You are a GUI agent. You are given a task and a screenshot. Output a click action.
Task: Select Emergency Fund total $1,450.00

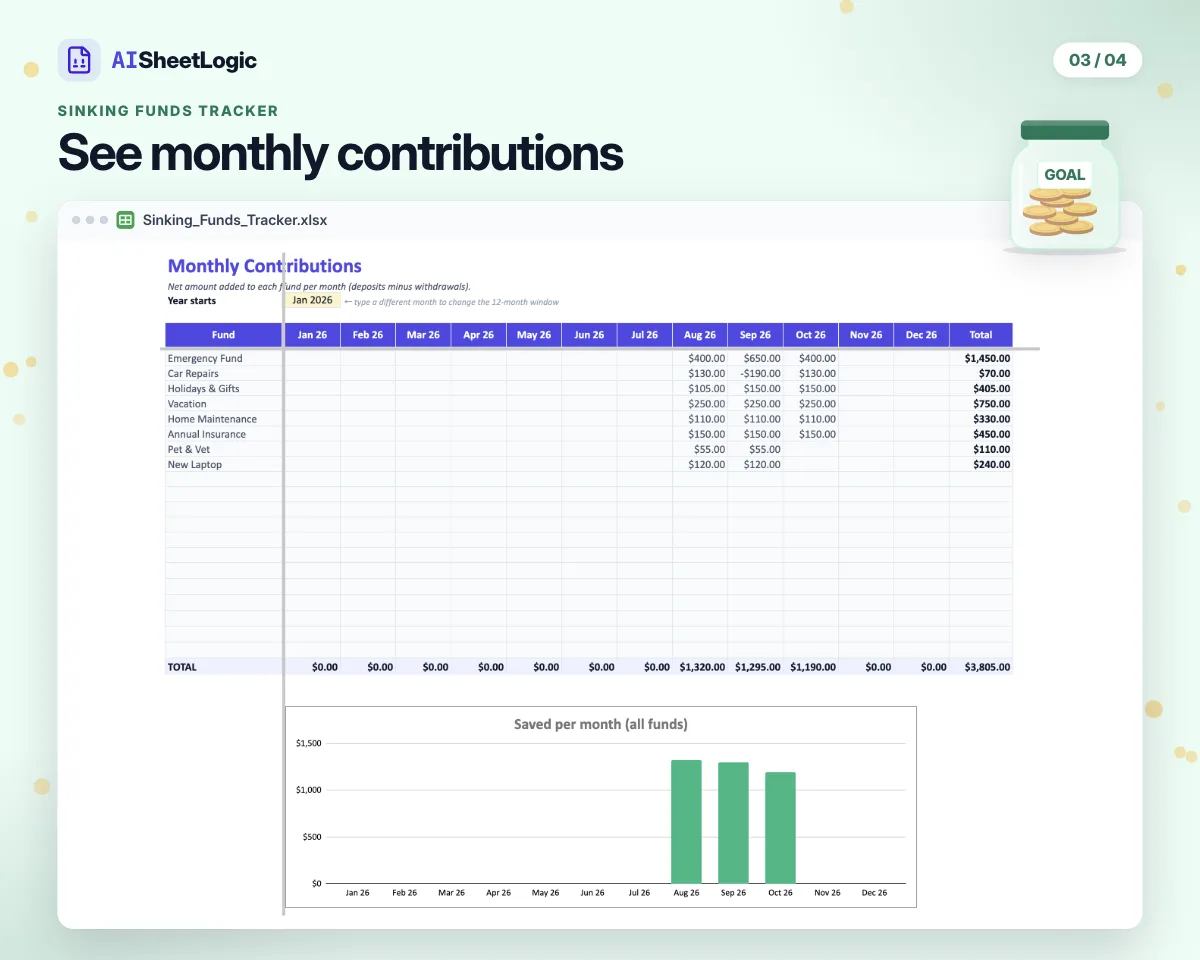click(x=981, y=358)
